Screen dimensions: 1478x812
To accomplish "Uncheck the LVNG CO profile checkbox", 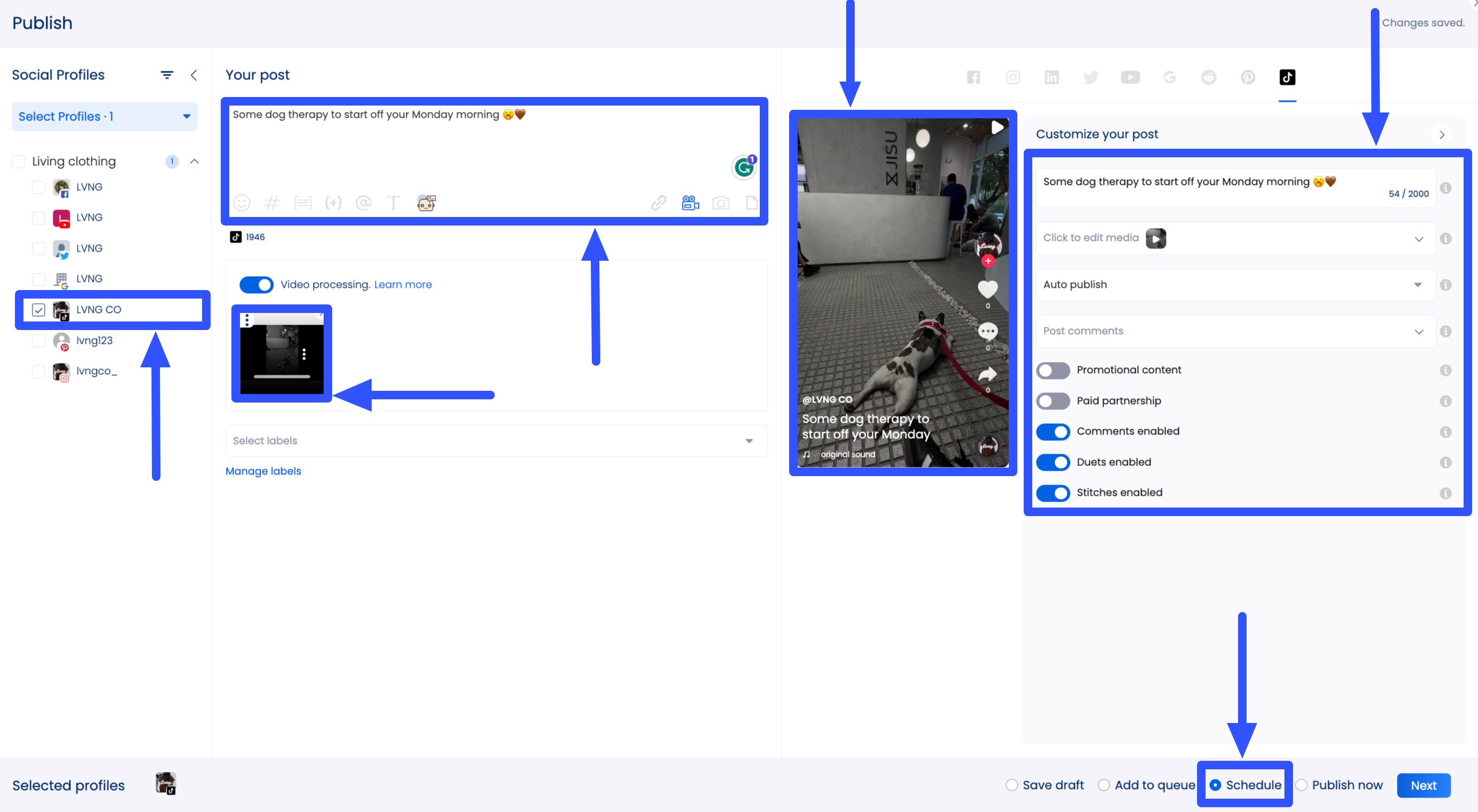I will (x=38, y=310).
